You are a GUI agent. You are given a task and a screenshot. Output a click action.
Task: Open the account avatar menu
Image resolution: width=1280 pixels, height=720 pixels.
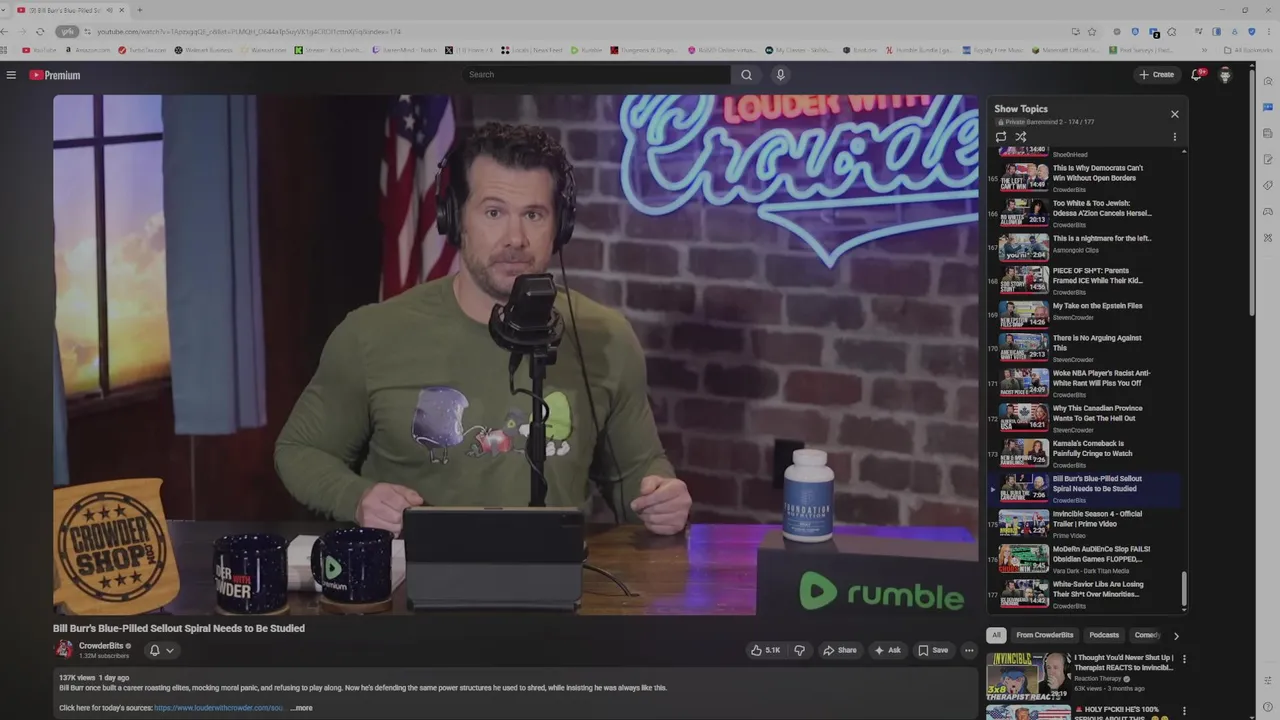coord(1225,75)
